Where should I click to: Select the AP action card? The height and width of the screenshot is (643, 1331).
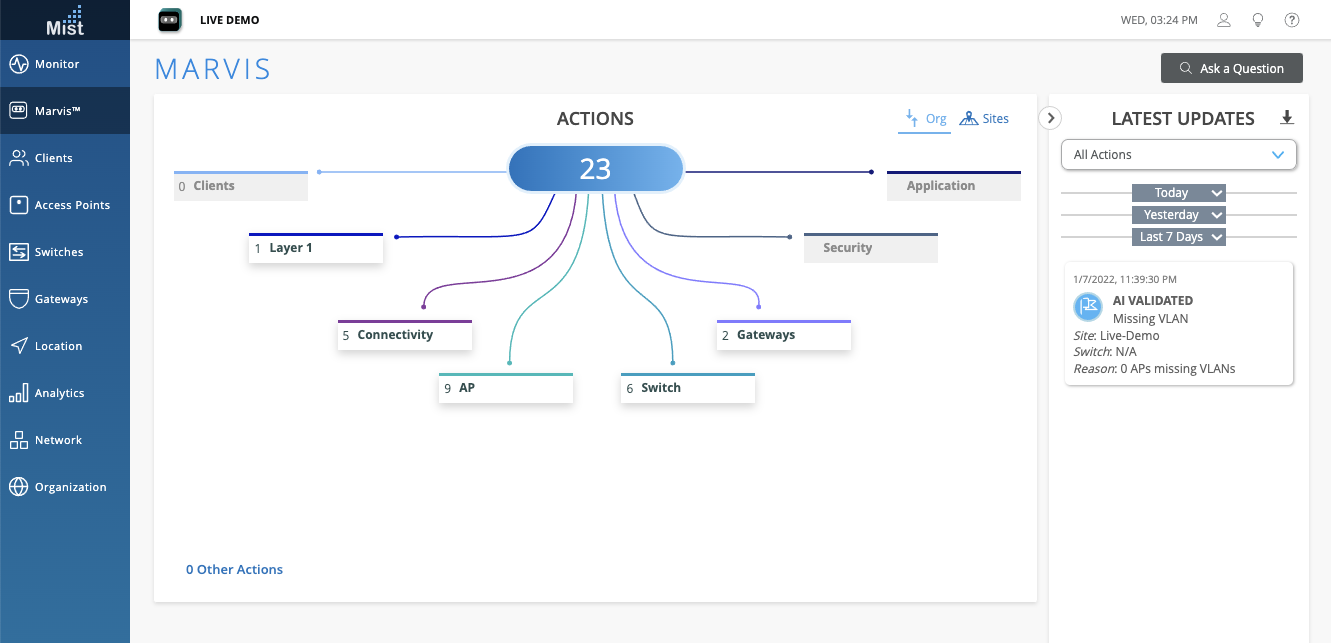[506, 388]
